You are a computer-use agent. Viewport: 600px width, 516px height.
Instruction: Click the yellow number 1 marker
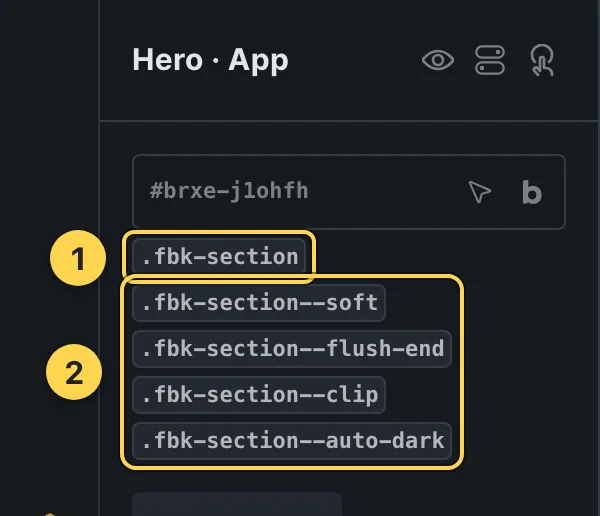tap(78, 258)
